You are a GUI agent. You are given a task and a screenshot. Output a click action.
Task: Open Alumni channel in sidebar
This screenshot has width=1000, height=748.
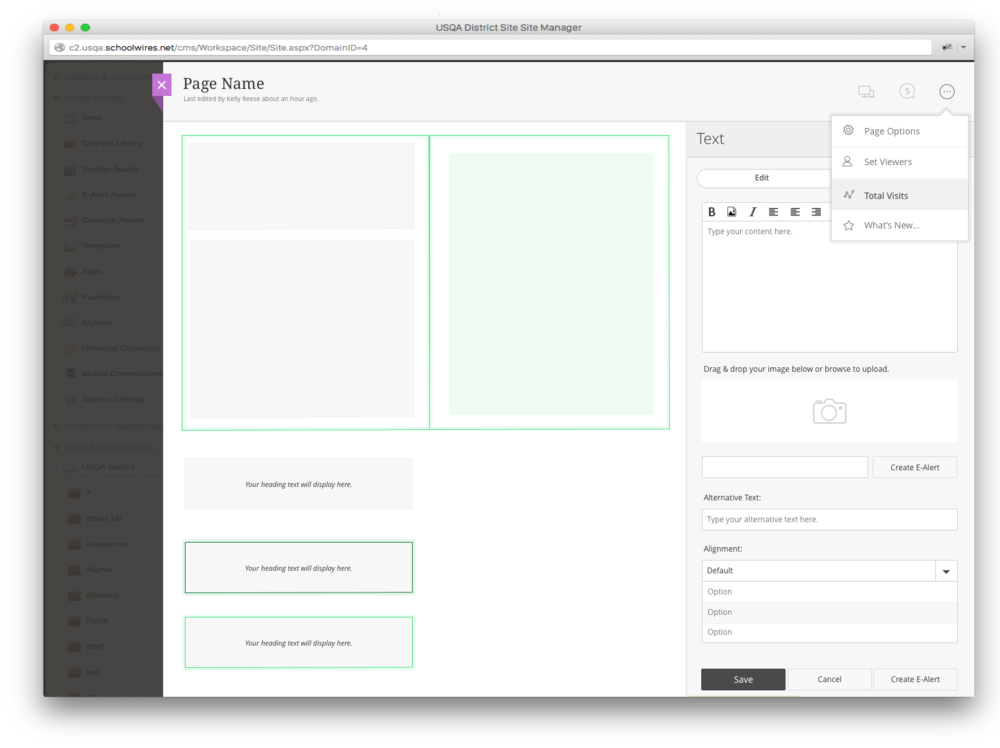click(x=99, y=569)
